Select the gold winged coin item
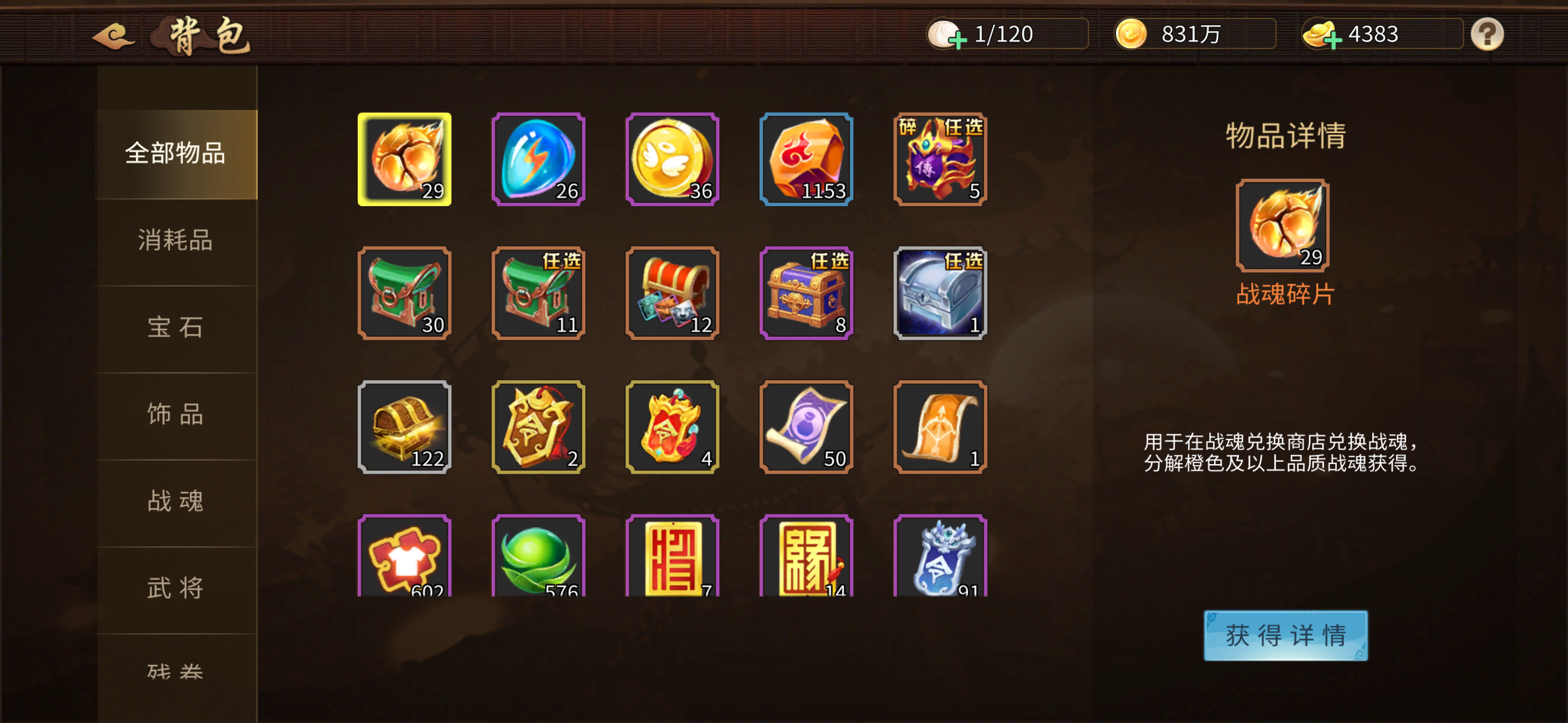Image resolution: width=1568 pixels, height=723 pixels. pyautogui.click(x=672, y=159)
